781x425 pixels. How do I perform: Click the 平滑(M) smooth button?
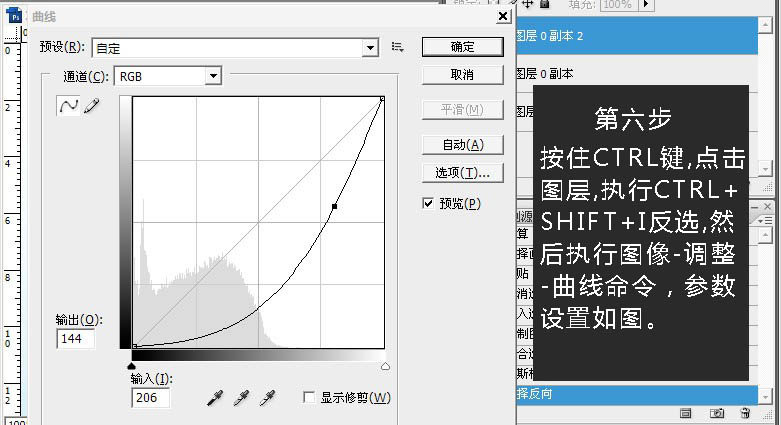tap(462, 110)
